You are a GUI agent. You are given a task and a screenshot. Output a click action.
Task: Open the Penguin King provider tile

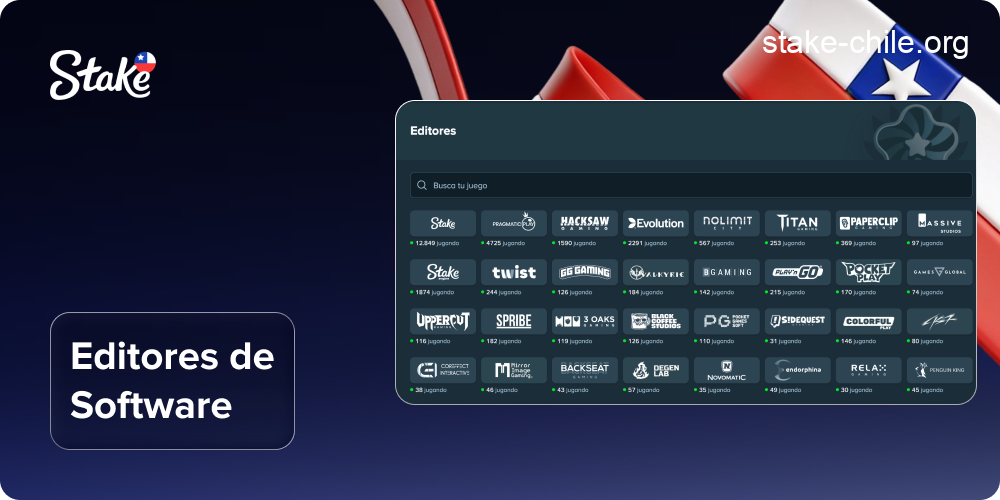pyautogui.click(x=940, y=370)
